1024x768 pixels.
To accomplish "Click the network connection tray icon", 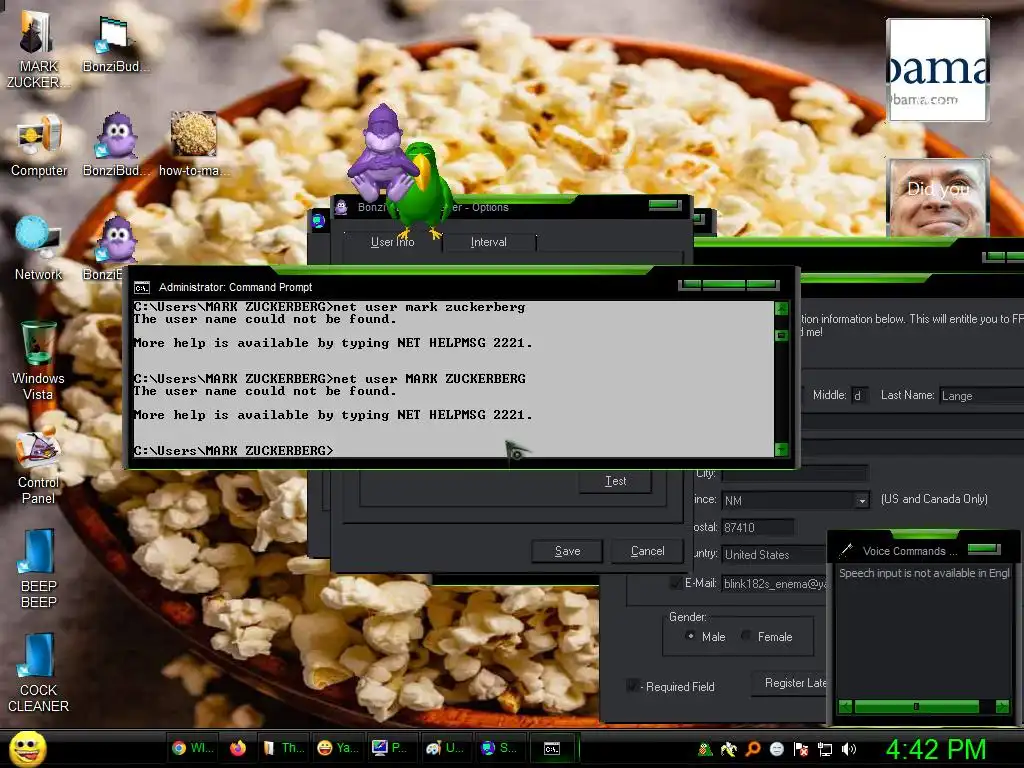I will pyautogui.click(x=825, y=749).
